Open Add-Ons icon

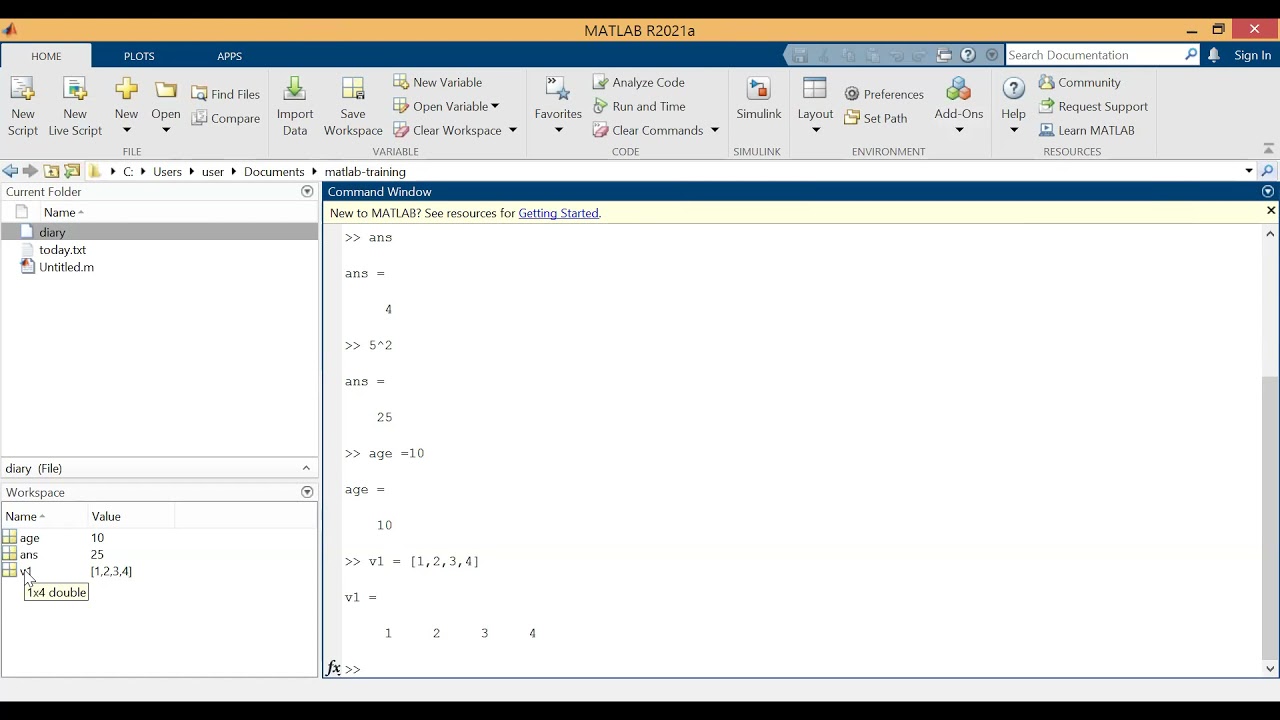tap(959, 89)
